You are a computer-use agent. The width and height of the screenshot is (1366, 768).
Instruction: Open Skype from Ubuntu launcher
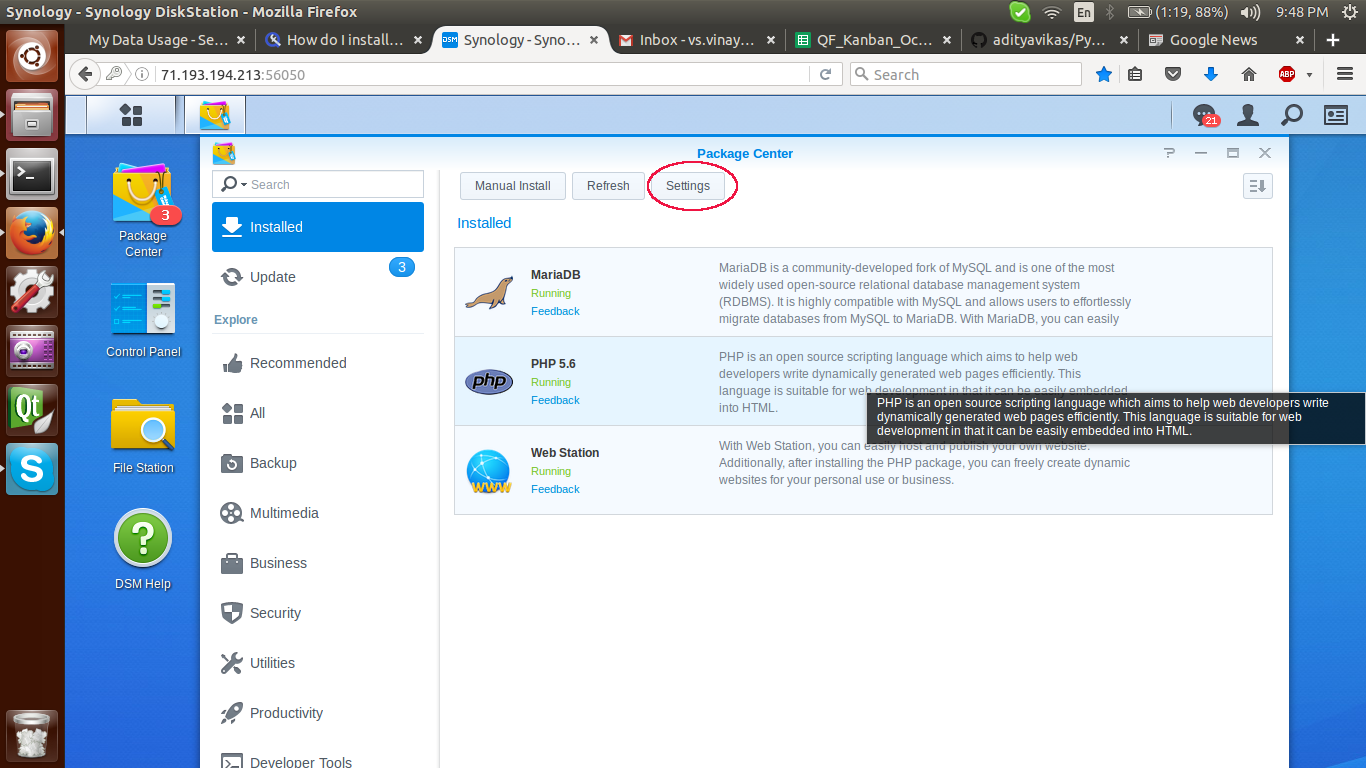[32, 468]
